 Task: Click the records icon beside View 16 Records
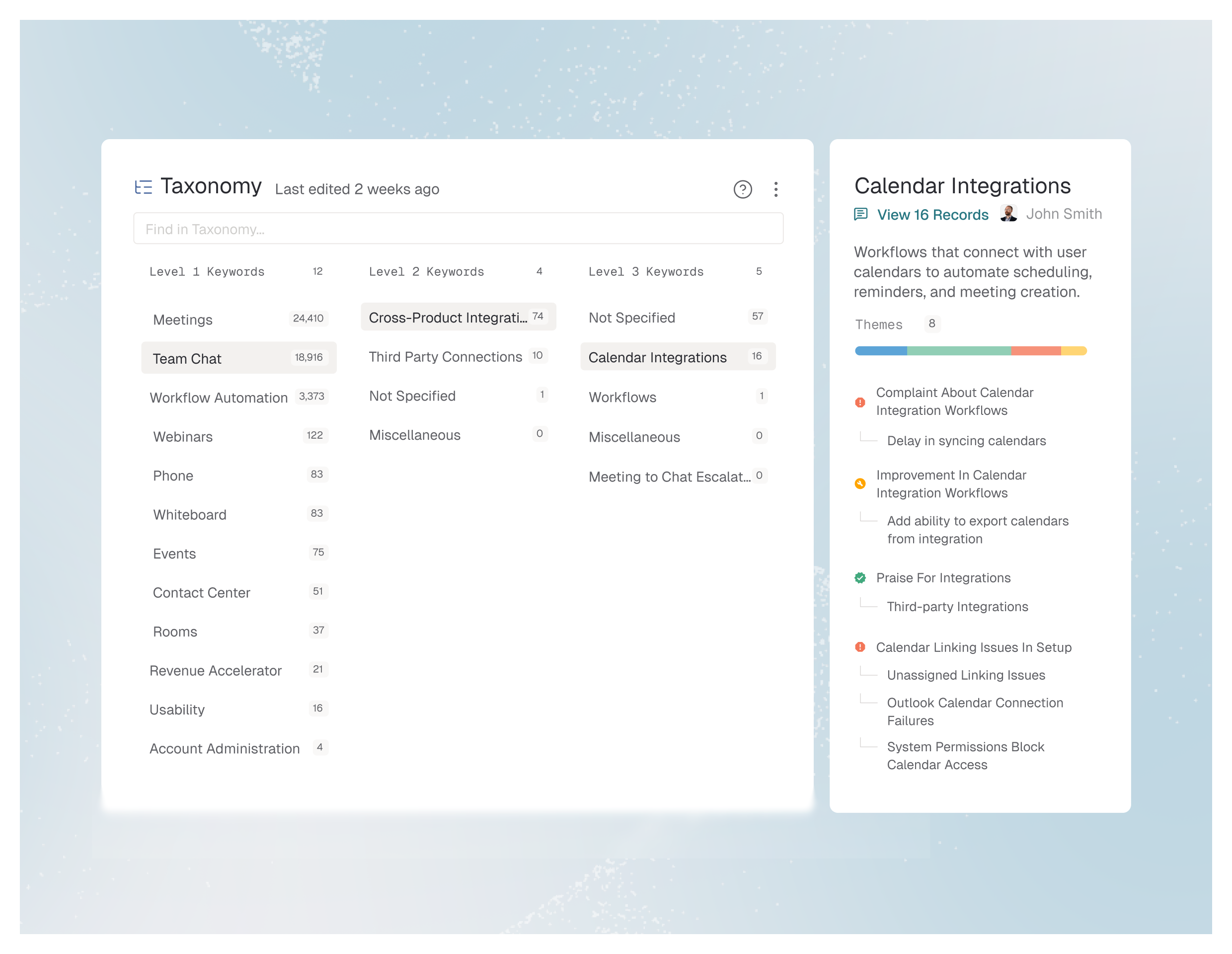[860, 214]
